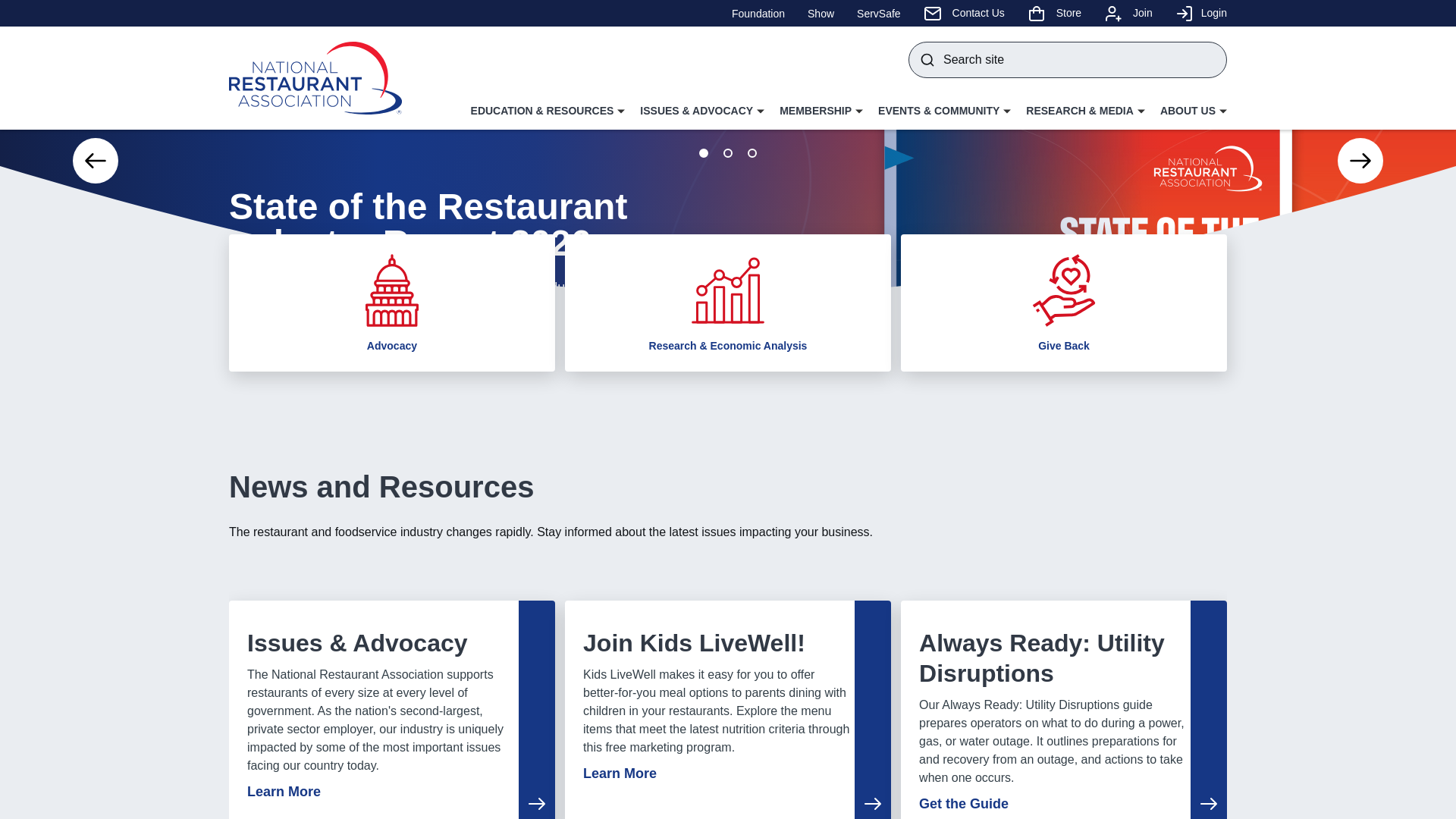Click arrow on Always Ready card
The height and width of the screenshot is (819, 1456).
click(x=1209, y=804)
